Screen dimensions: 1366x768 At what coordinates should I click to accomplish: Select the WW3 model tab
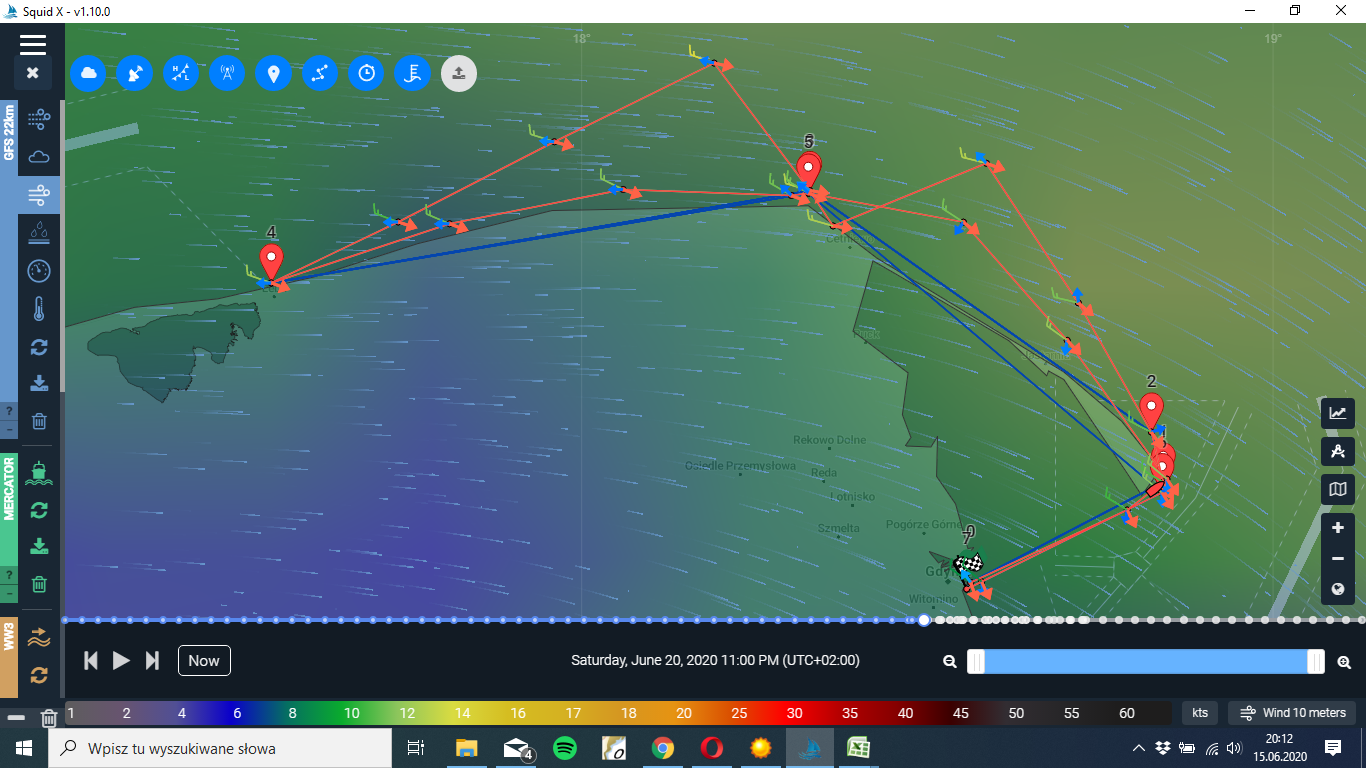(9, 636)
